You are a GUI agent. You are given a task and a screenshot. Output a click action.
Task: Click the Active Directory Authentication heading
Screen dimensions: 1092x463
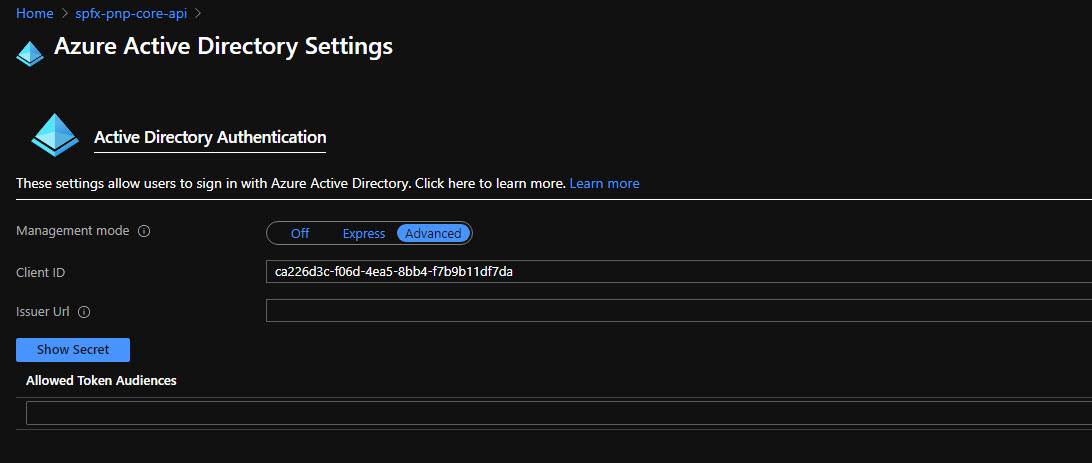[x=210, y=137]
